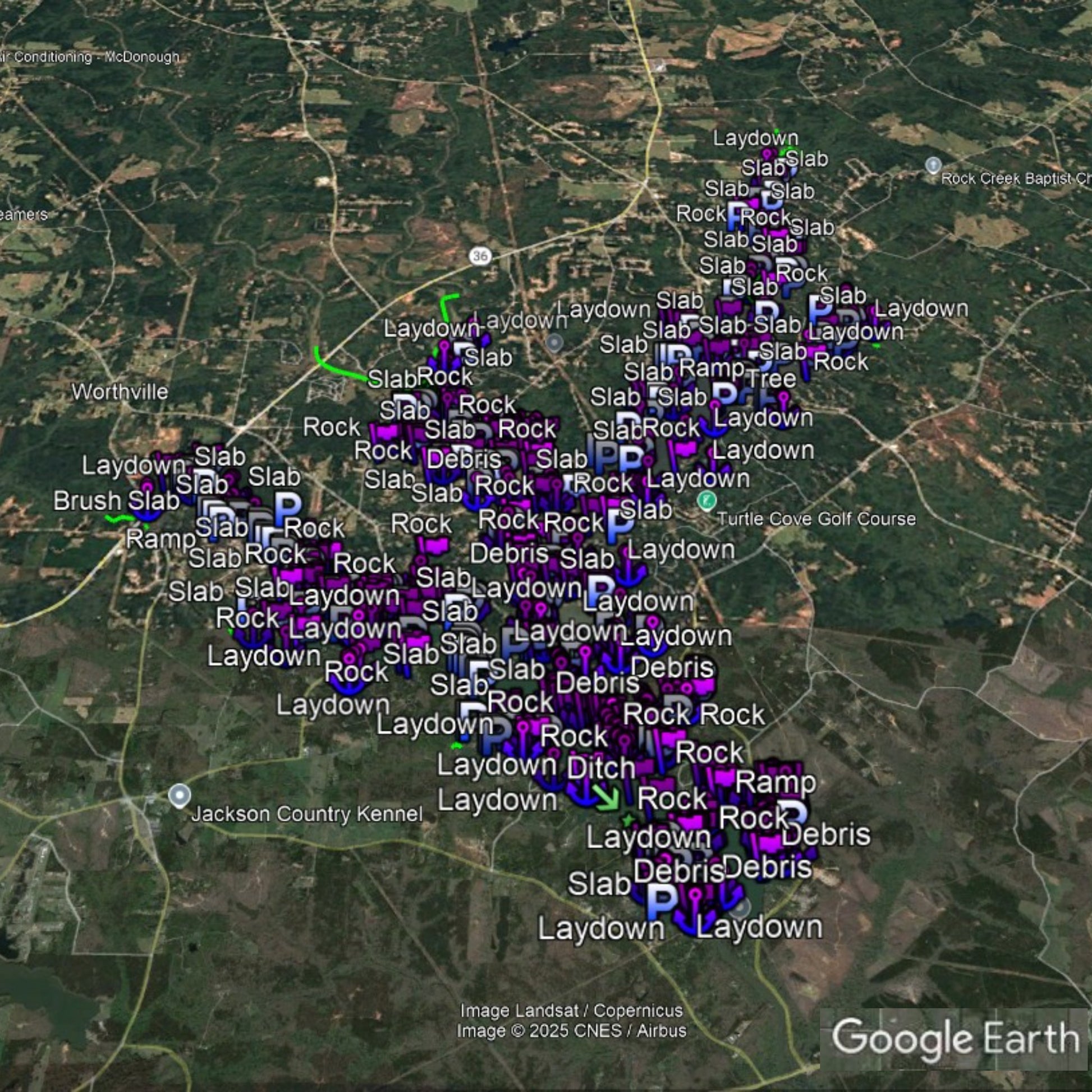Click the Image Landsat / Copernicus attribution
The width and height of the screenshot is (1092, 1092).
[x=571, y=1011]
